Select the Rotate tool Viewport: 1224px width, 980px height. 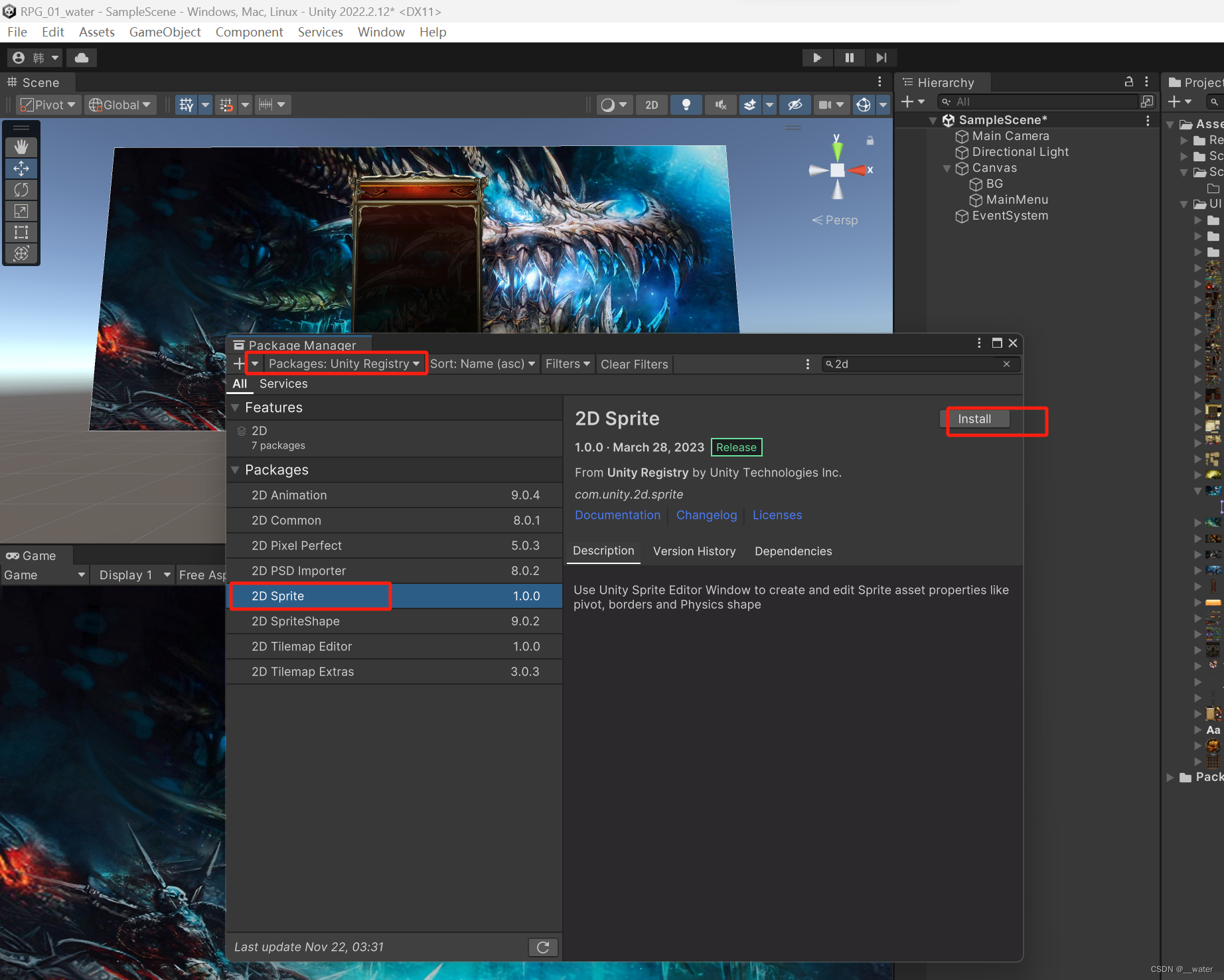point(21,190)
